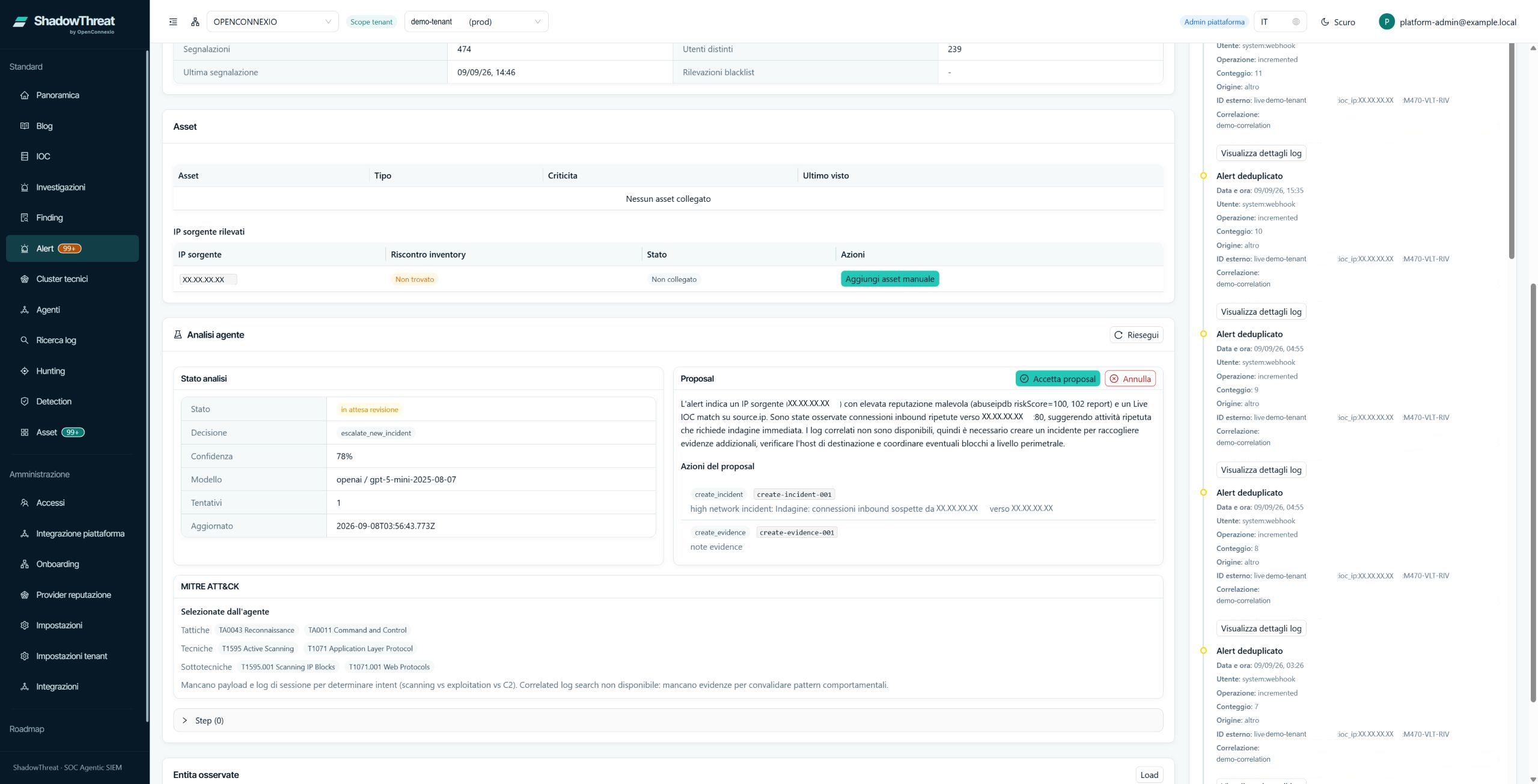Click the Onboarding icon
This screenshot has width=1538, height=784.
point(25,564)
